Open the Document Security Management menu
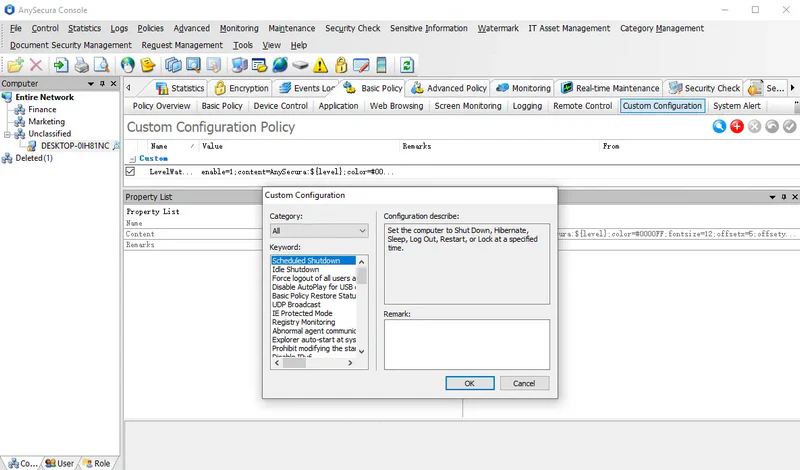 (x=70, y=45)
